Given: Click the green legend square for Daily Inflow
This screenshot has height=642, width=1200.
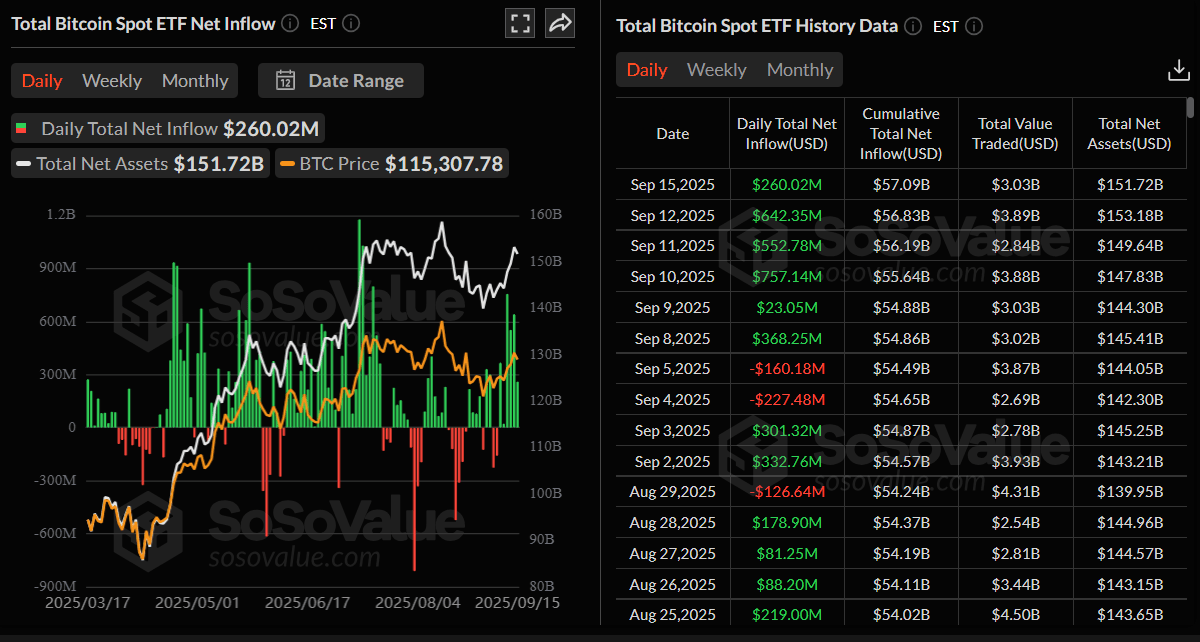Looking at the screenshot, I should point(22,129).
